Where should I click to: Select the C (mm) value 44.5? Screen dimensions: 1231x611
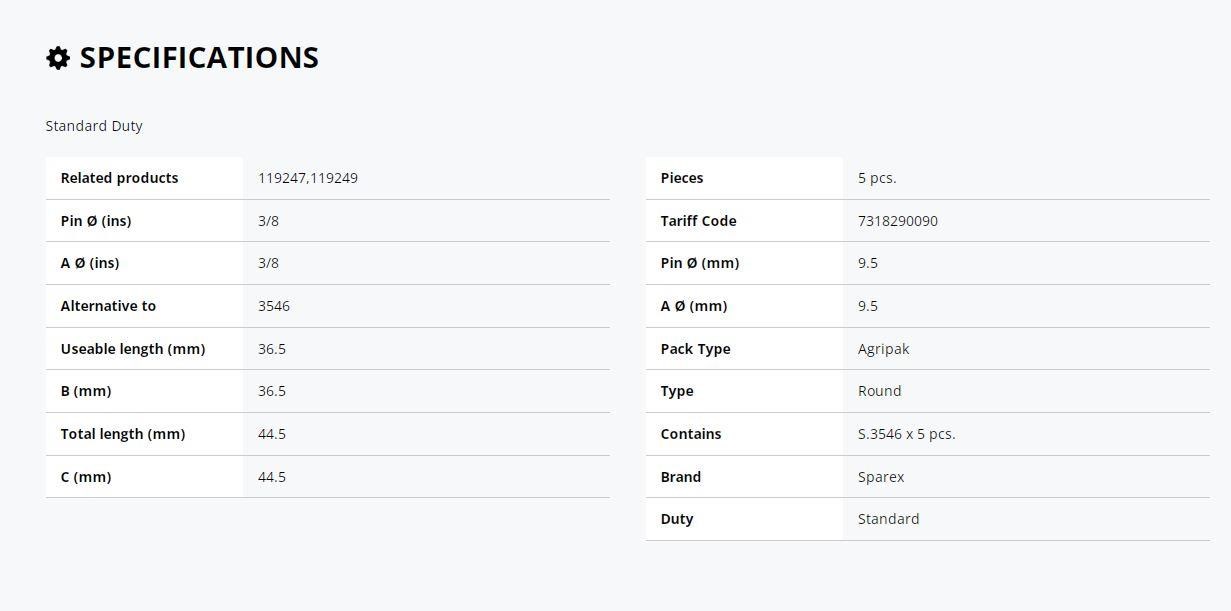pos(272,477)
